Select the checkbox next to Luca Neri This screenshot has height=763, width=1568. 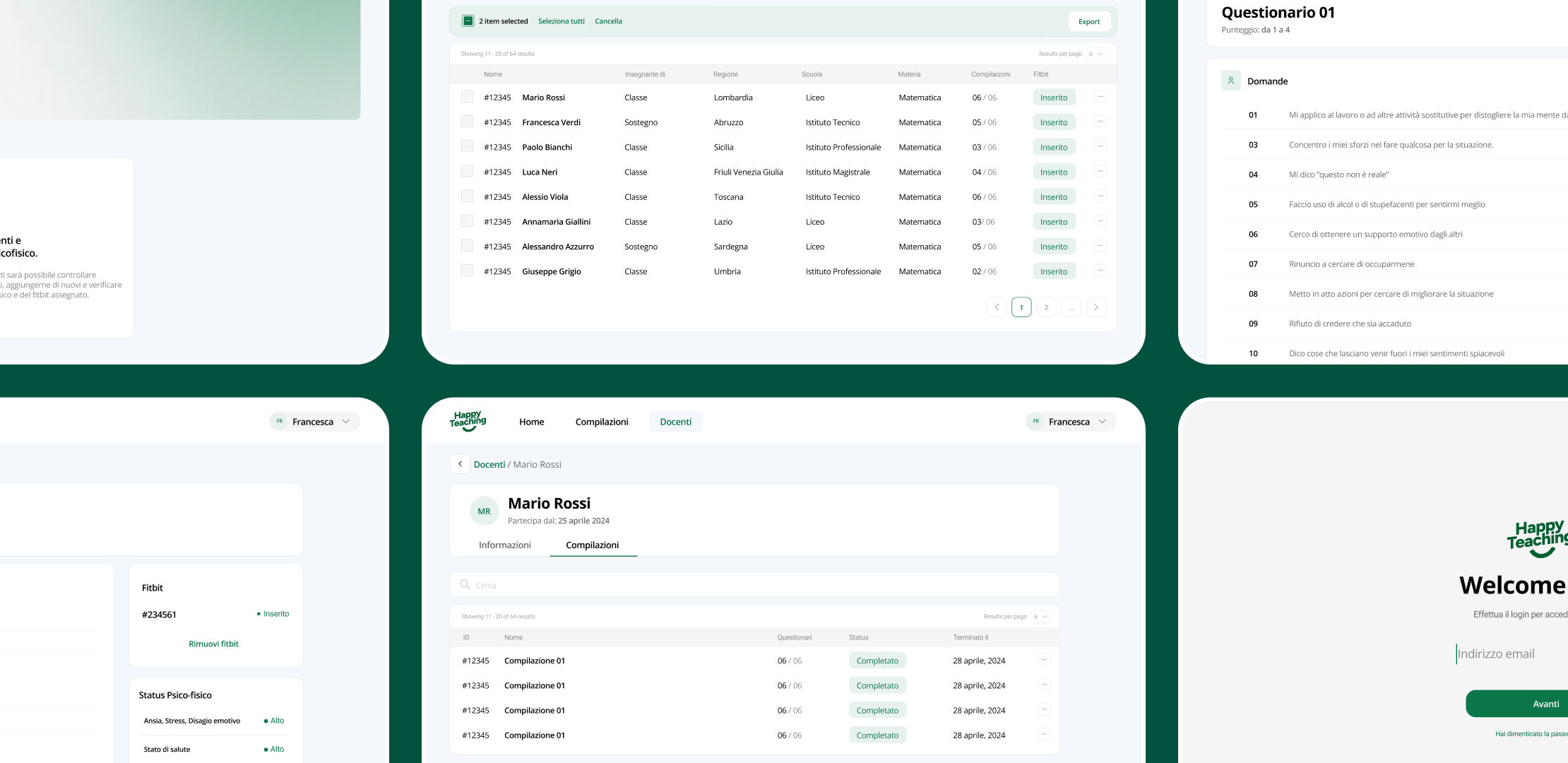(467, 171)
